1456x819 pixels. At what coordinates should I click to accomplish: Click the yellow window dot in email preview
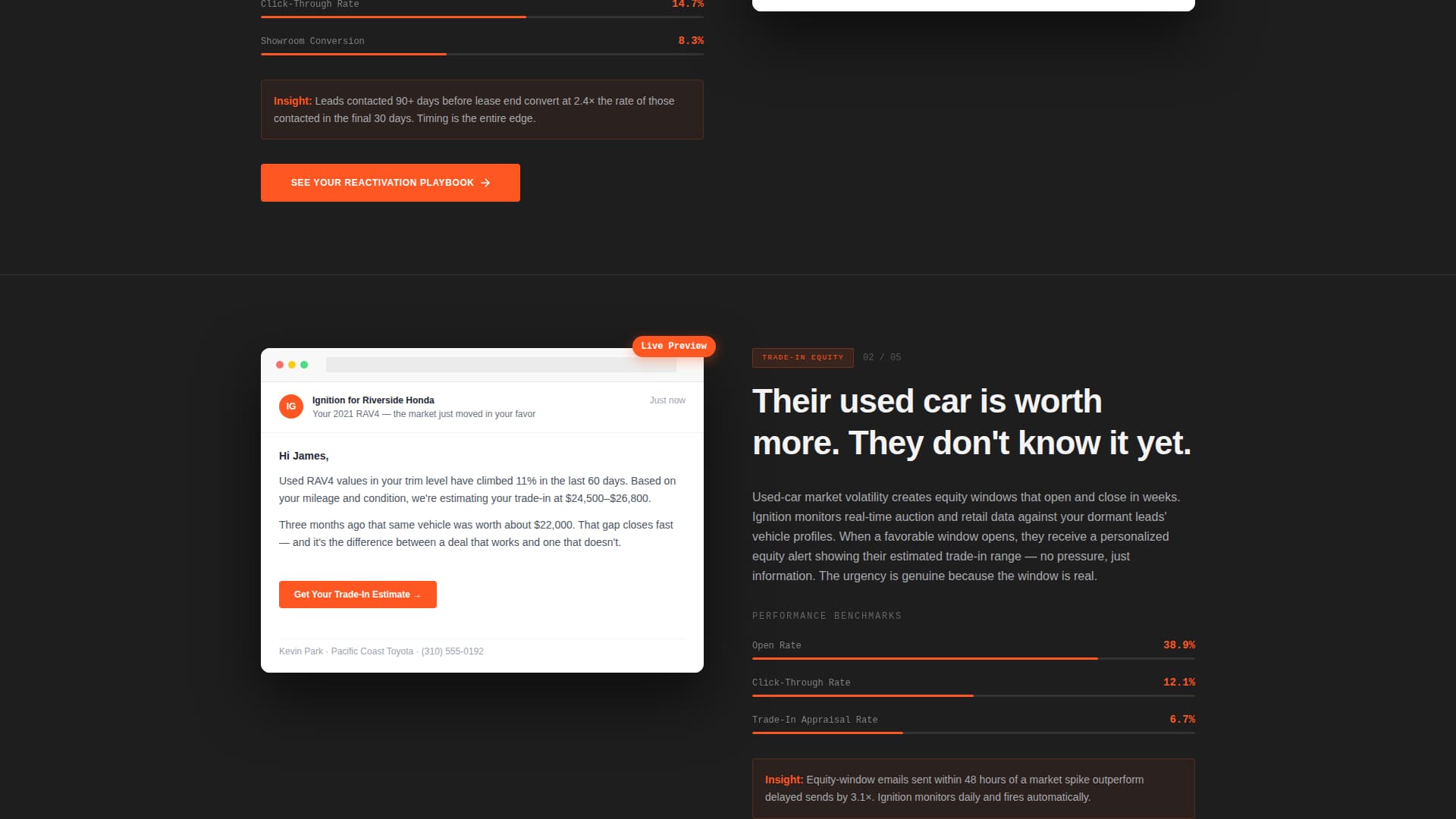coord(292,365)
